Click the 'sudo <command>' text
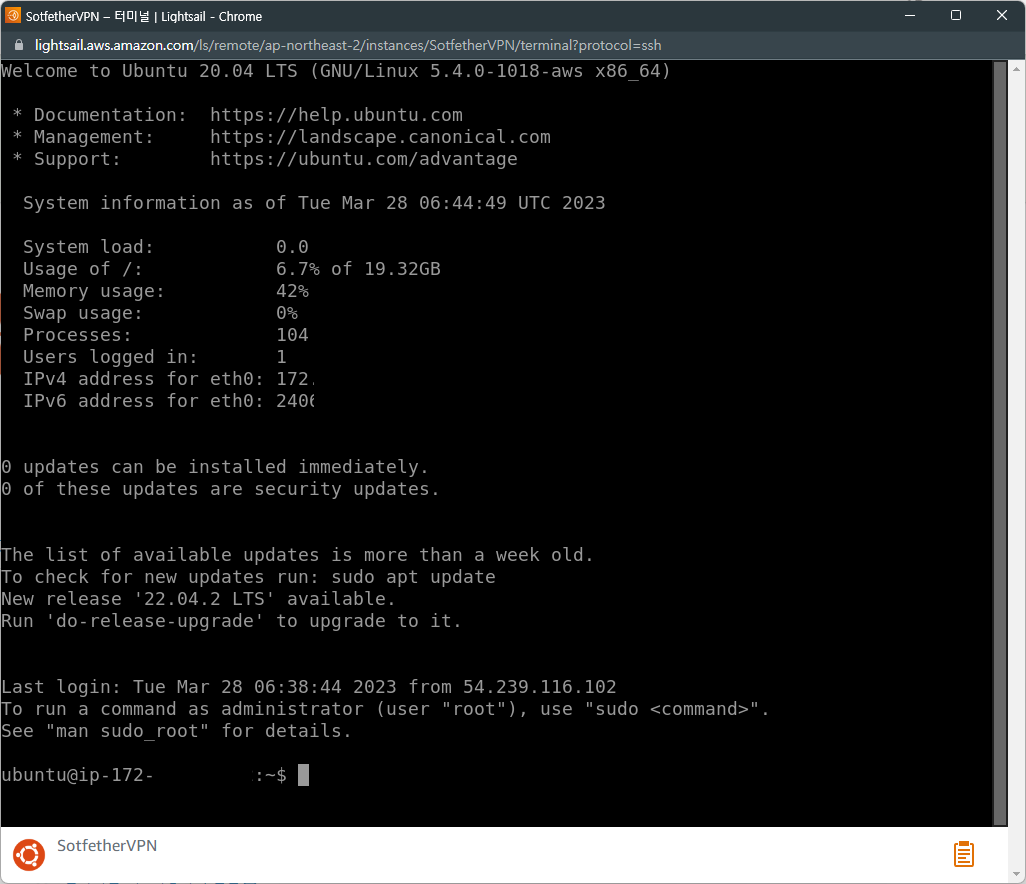Image resolution: width=1026 pixels, height=884 pixels. (x=672, y=709)
